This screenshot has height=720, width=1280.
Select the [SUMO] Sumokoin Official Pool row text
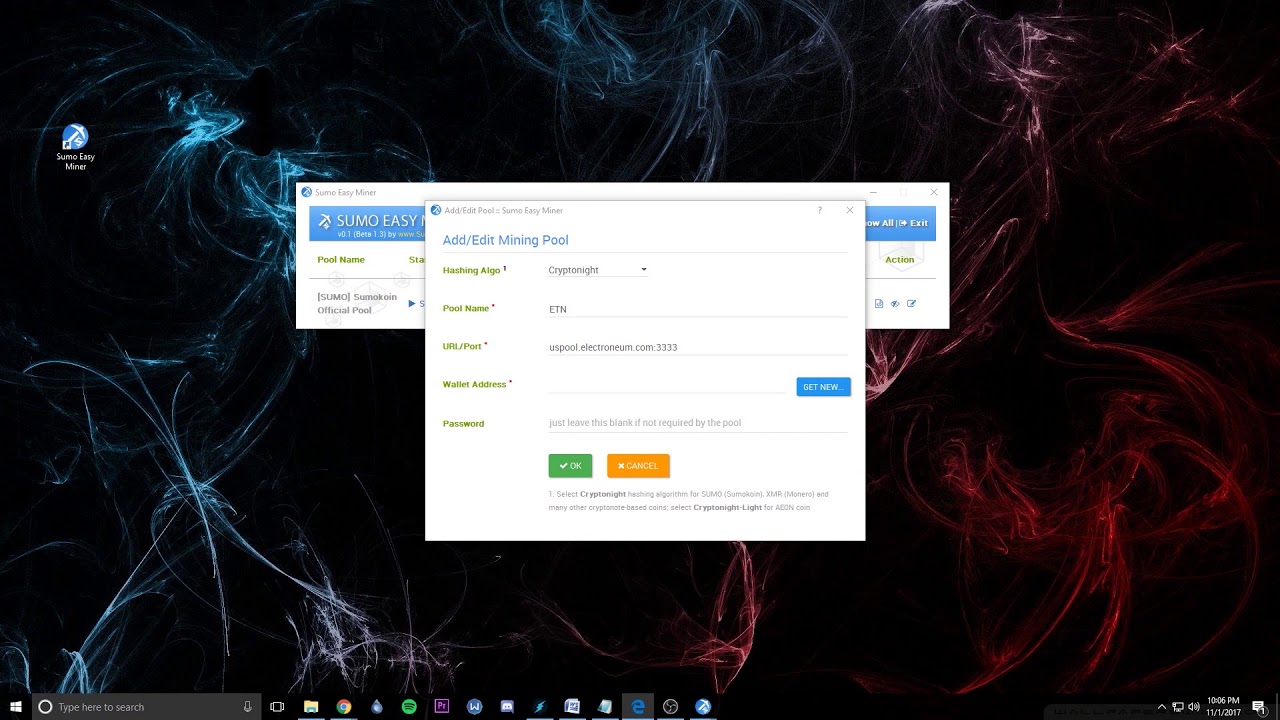click(357, 304)
